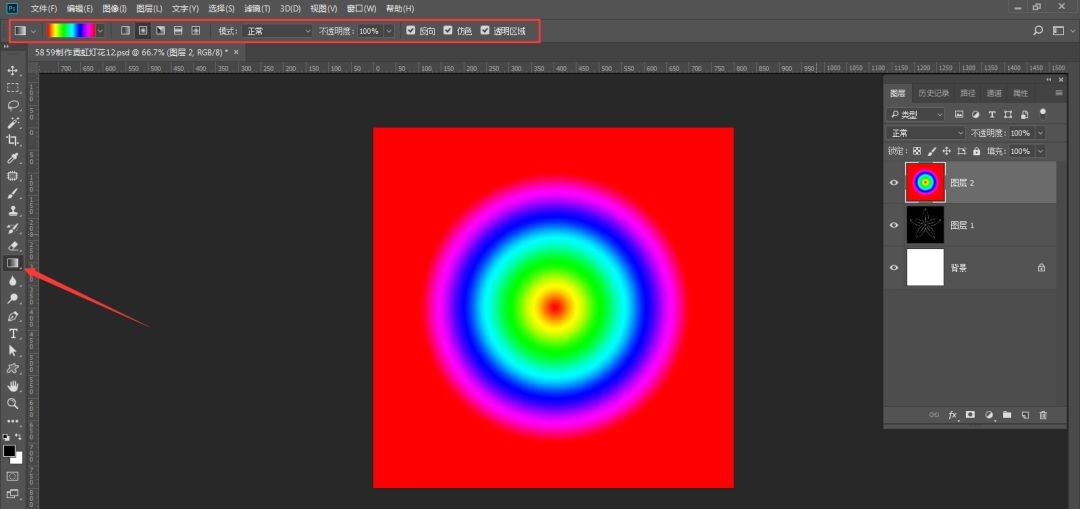Select the Pen tool
The width and height of the screenshot is (1080, 509).
coord(12,316)
